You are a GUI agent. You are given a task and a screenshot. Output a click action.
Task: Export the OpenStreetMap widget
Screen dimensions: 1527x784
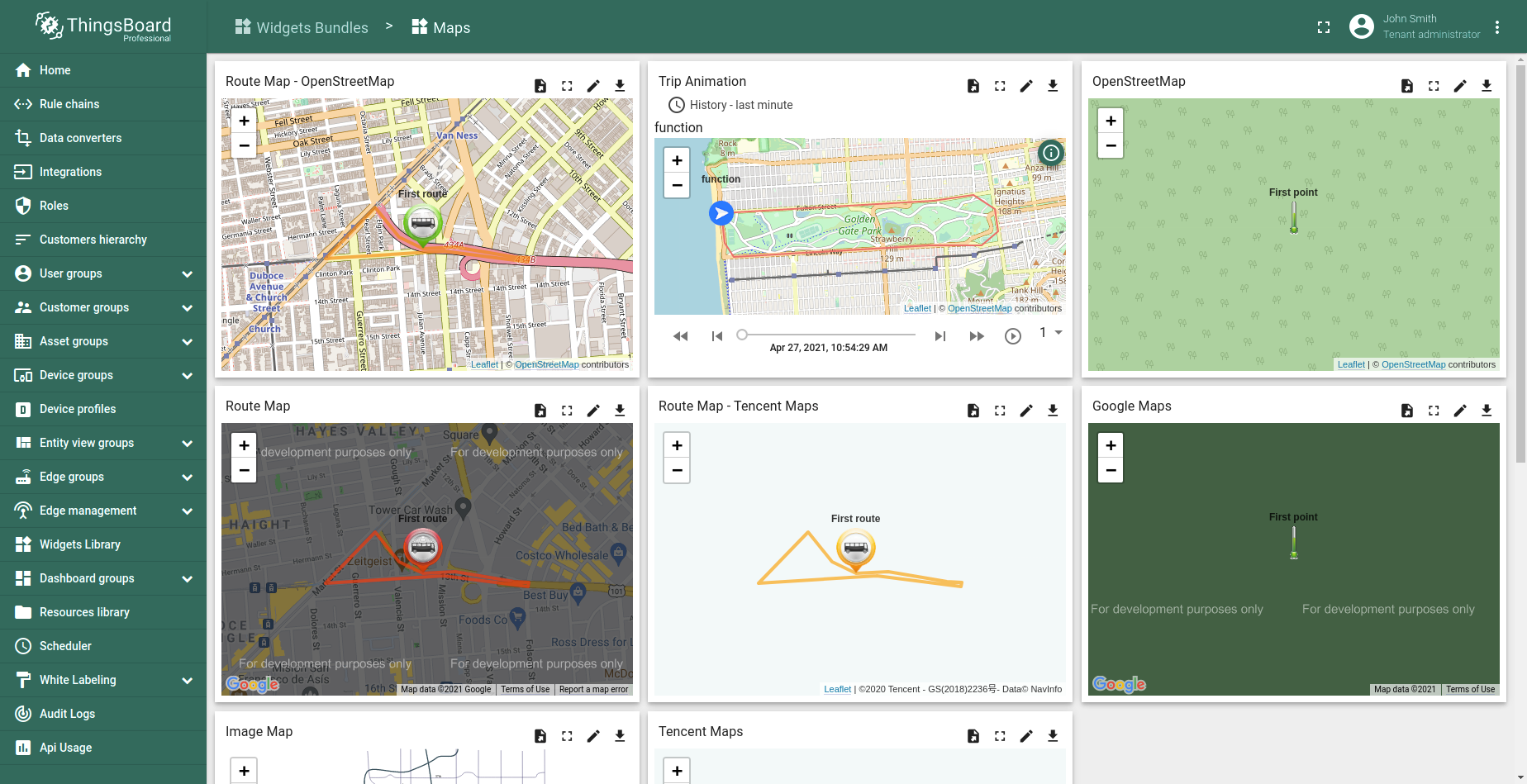coord(1487,86)
